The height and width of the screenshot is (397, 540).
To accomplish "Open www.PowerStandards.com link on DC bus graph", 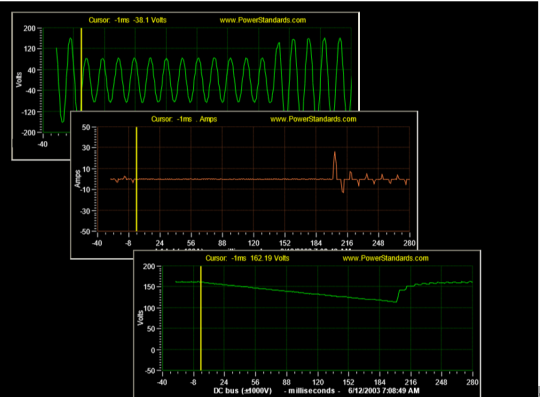I will 385,258.
